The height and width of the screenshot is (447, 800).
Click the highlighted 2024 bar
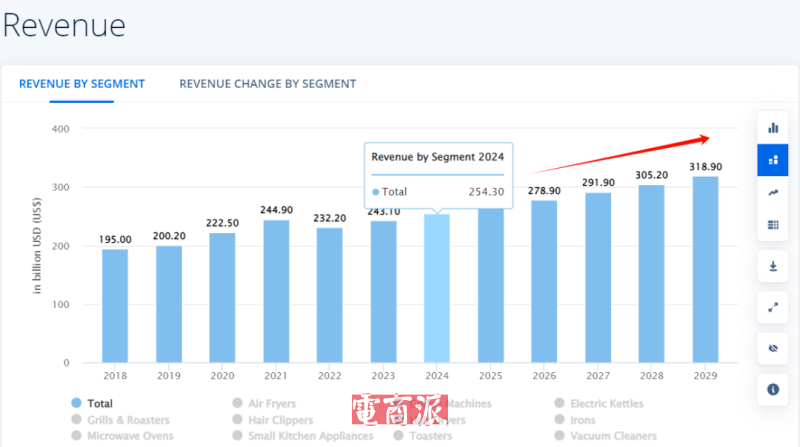click(x=437, y=288)
